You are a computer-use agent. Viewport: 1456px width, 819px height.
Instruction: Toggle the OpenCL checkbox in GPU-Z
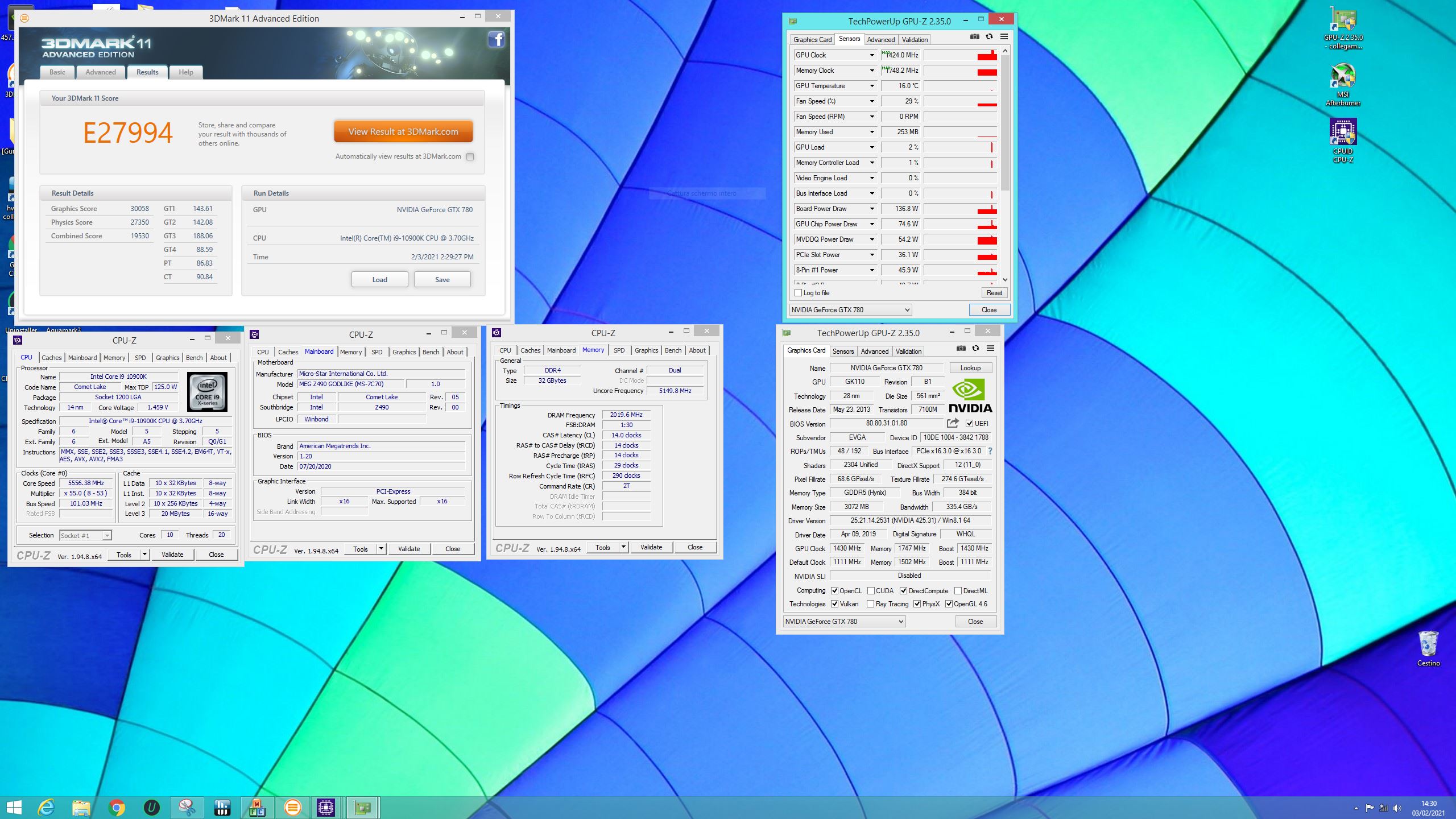(x=834, y=591)
